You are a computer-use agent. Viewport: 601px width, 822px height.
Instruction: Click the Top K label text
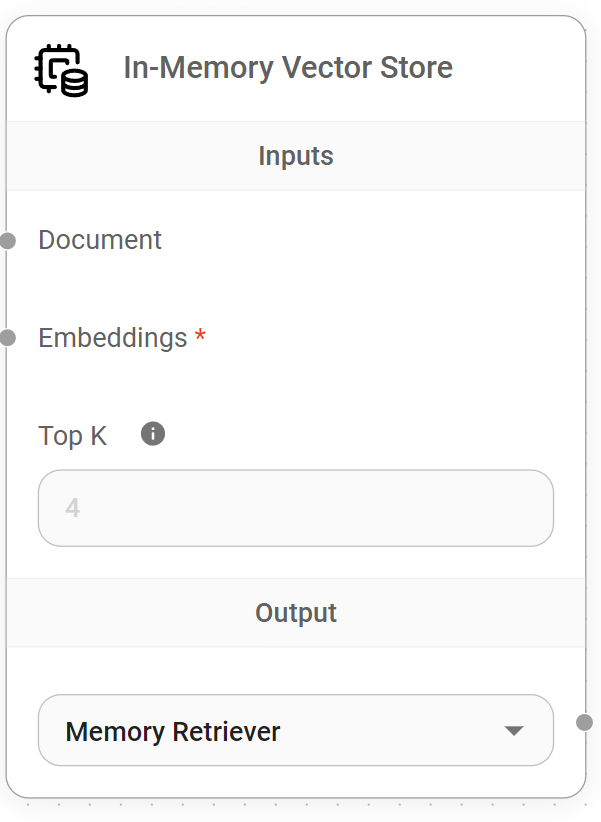pyautogui.click(x=72, y=436)
